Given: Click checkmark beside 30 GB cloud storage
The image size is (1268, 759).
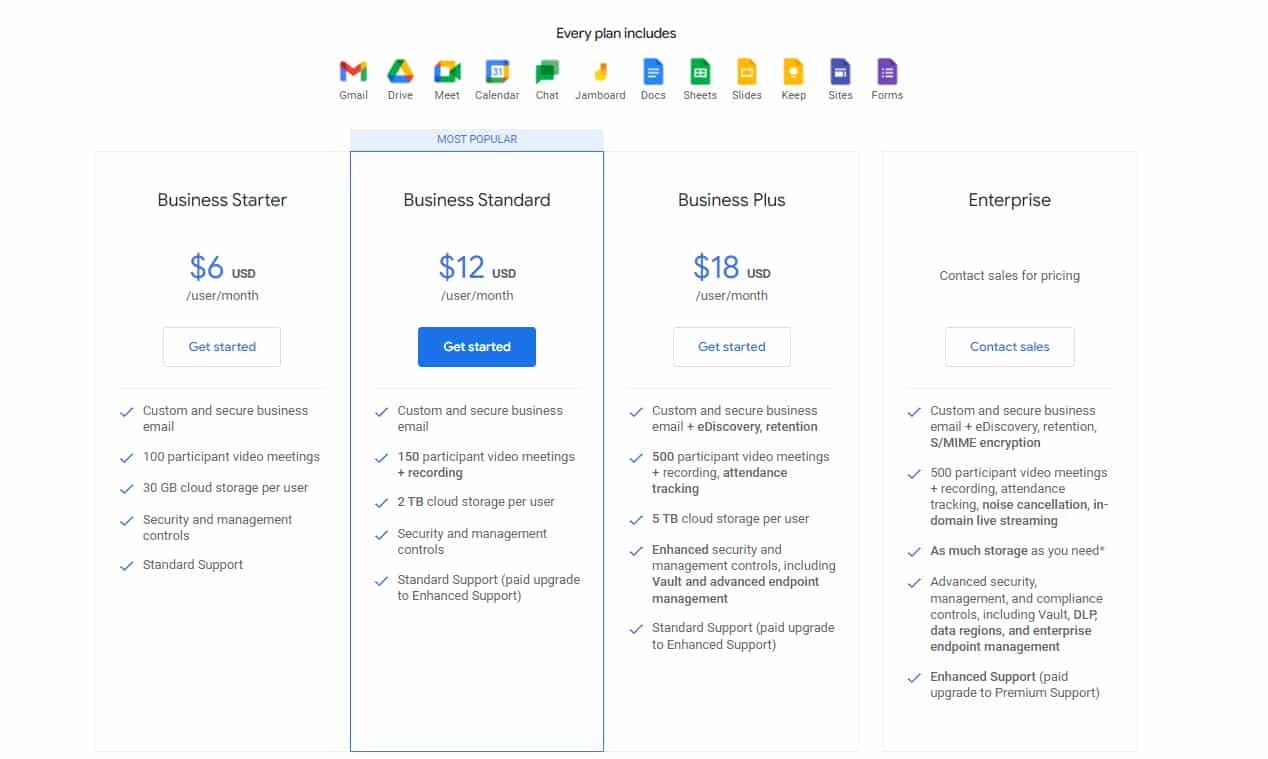Looking at the screenshot, I should click(x=127, y=489).
